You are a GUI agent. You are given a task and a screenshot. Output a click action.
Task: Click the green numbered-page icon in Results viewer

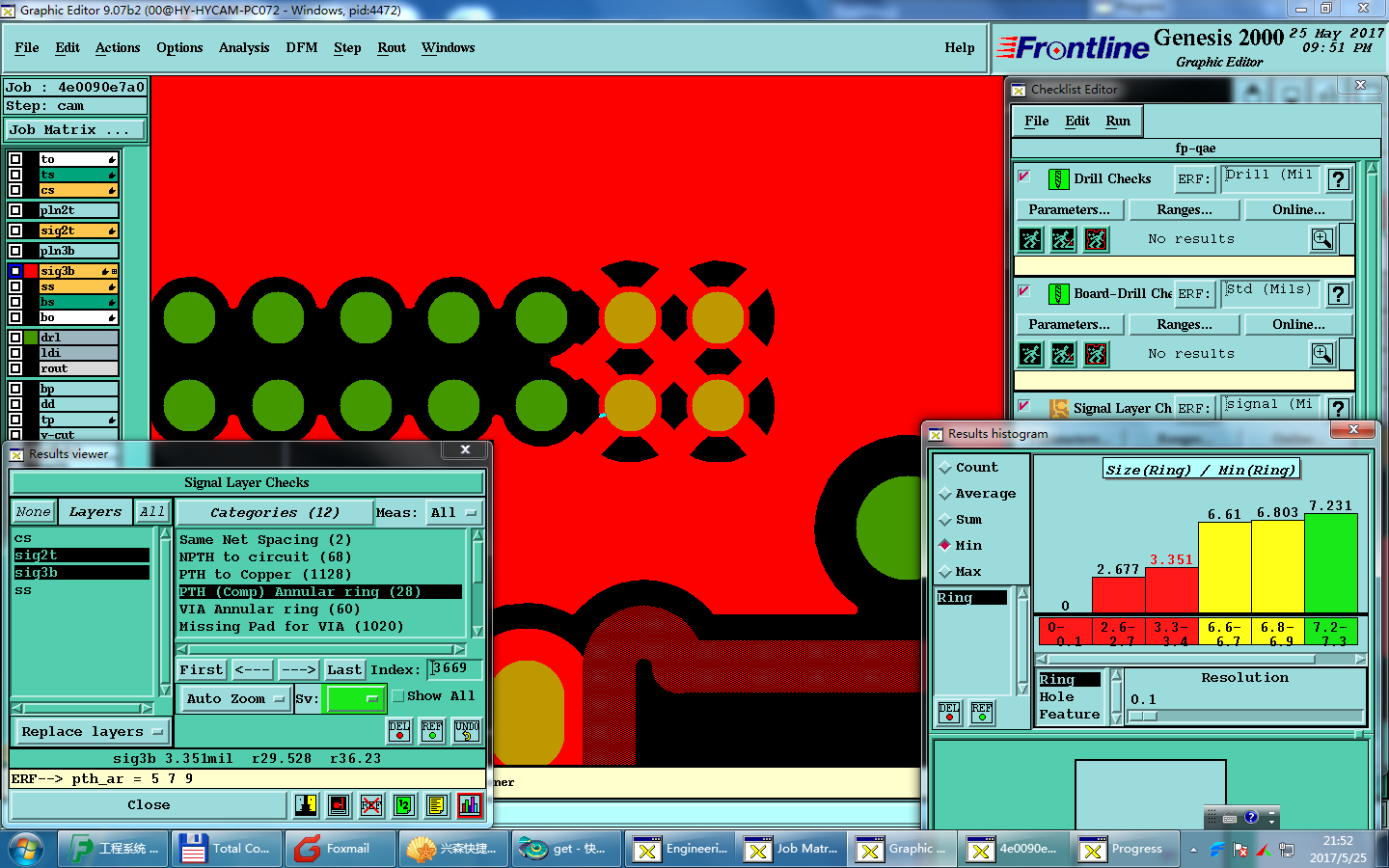click(x=404, y=804)
